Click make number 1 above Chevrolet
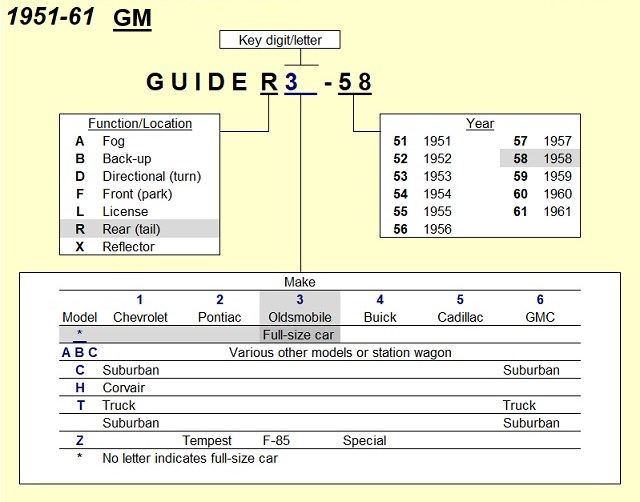Viewport: 640px width, 502px height. (x=140, y=300)
